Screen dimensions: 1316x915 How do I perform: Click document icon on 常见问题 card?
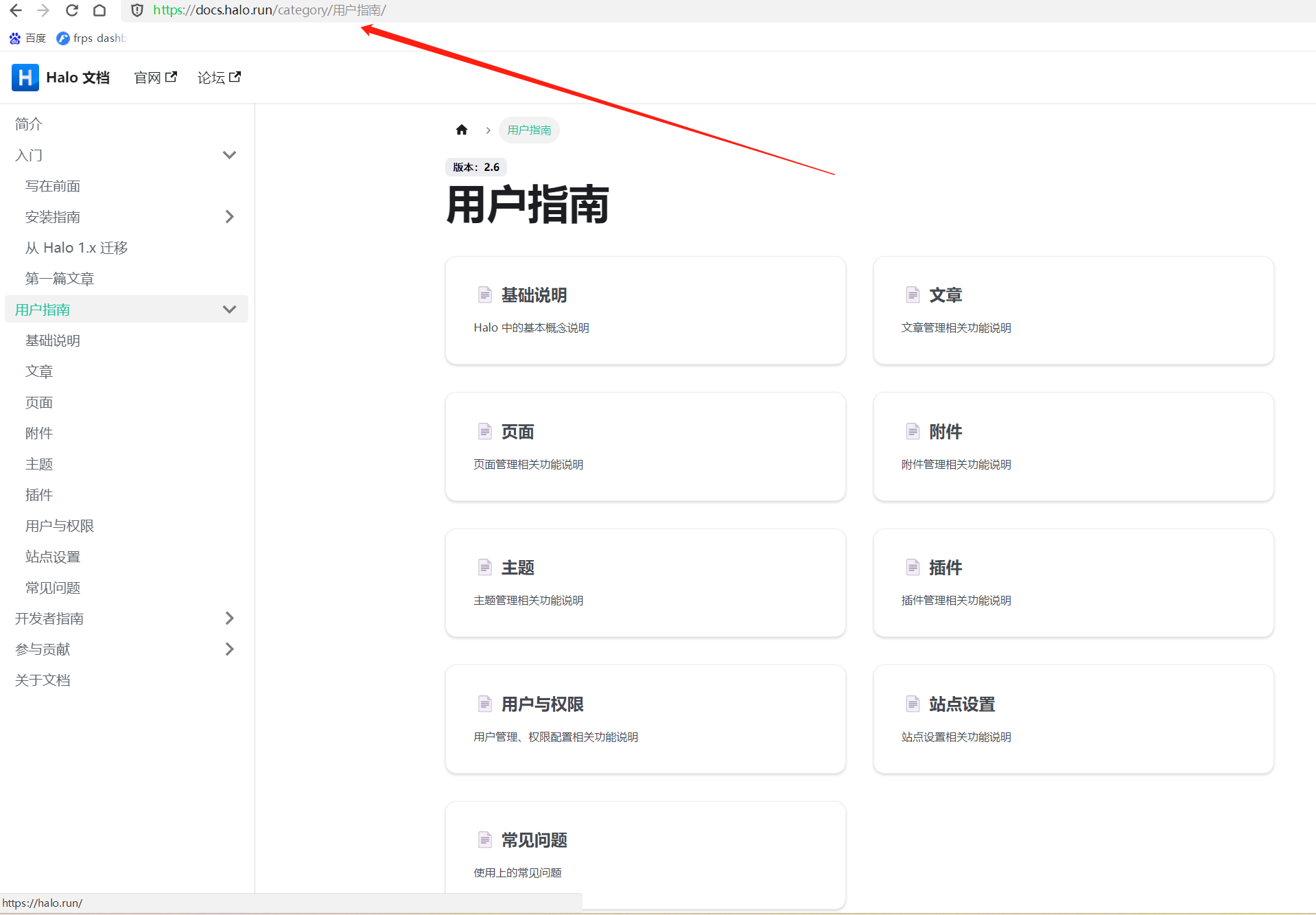pyautogui.click(x=485, y=839)
